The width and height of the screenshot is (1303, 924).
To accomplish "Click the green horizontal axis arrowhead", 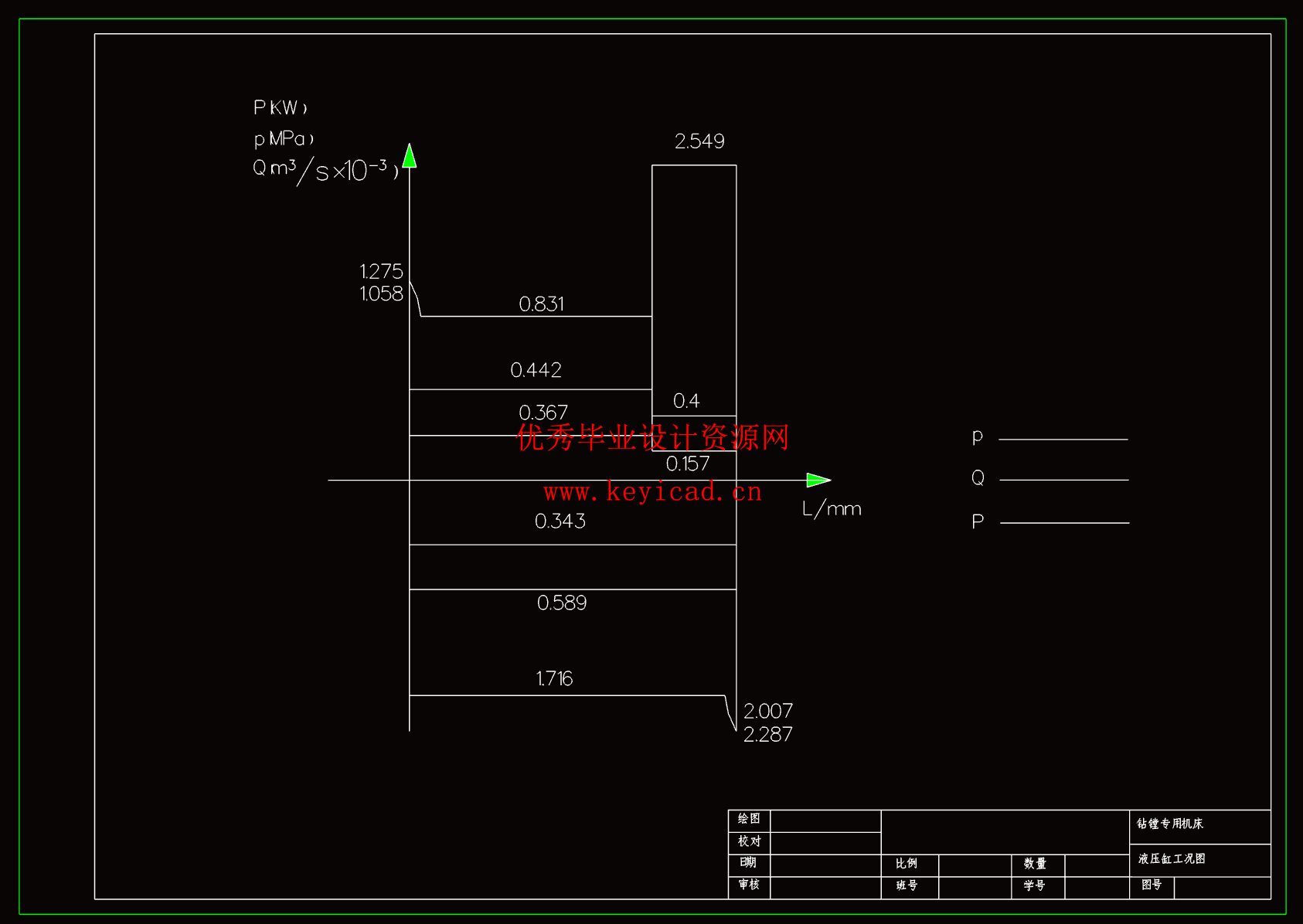I will [x=818, y=480].
